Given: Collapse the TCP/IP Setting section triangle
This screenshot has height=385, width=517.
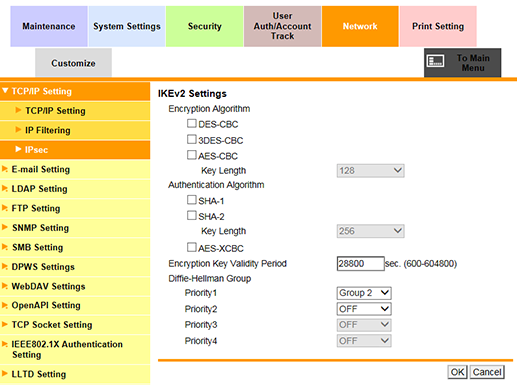Looking at the screenshot, I should tap(5, 91).
